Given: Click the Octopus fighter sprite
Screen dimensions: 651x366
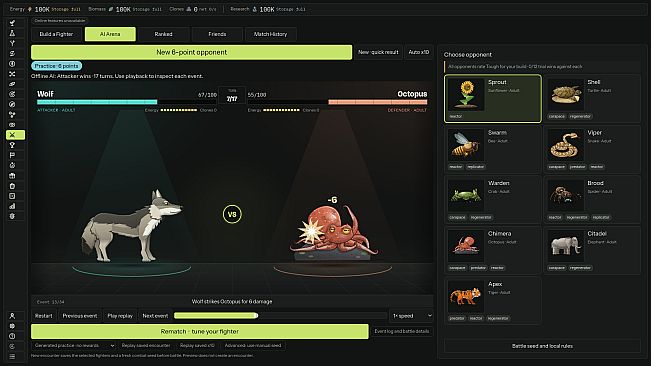Looking at the screenshot, I should (333, 233).
